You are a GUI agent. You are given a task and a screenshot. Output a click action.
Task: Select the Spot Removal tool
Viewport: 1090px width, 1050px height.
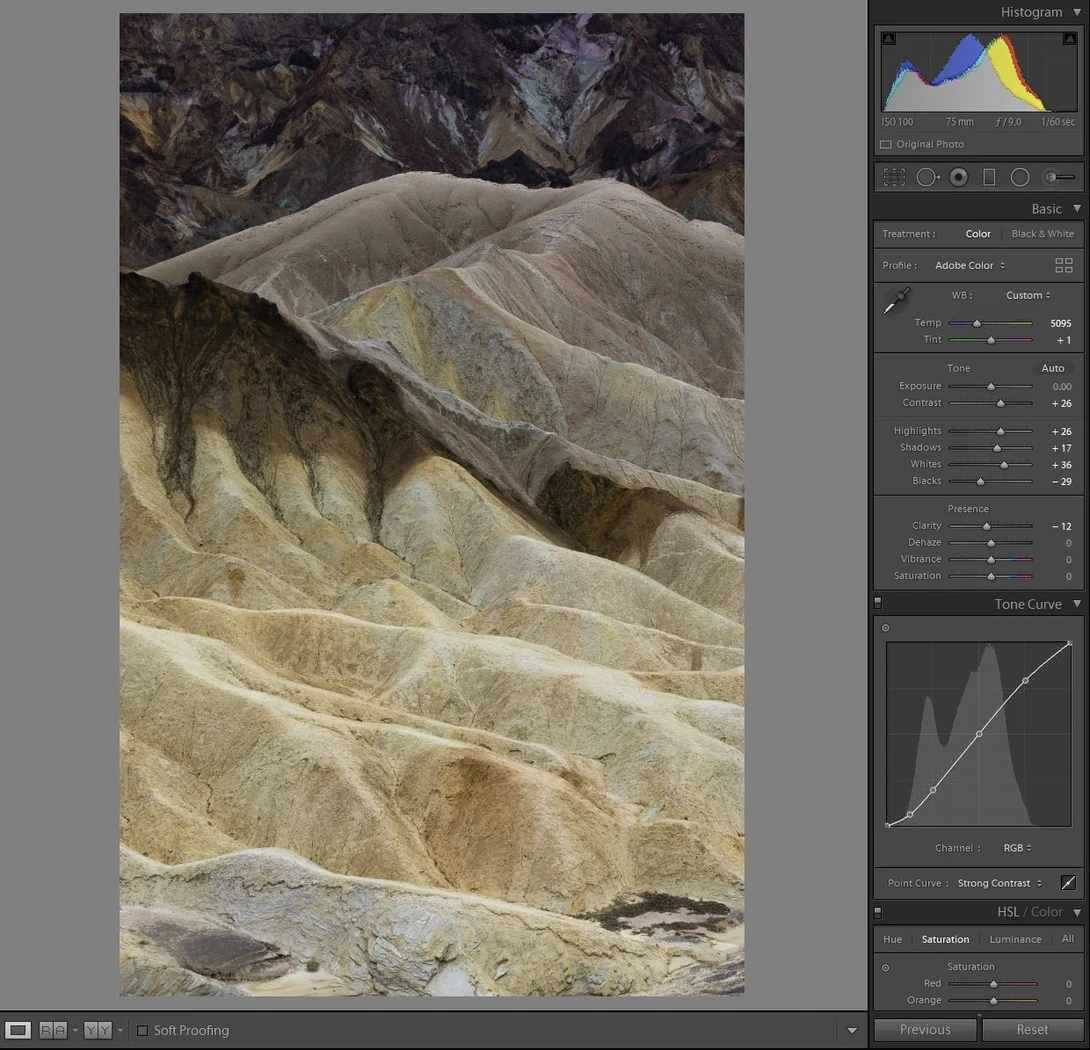click(x=927, y=177)
